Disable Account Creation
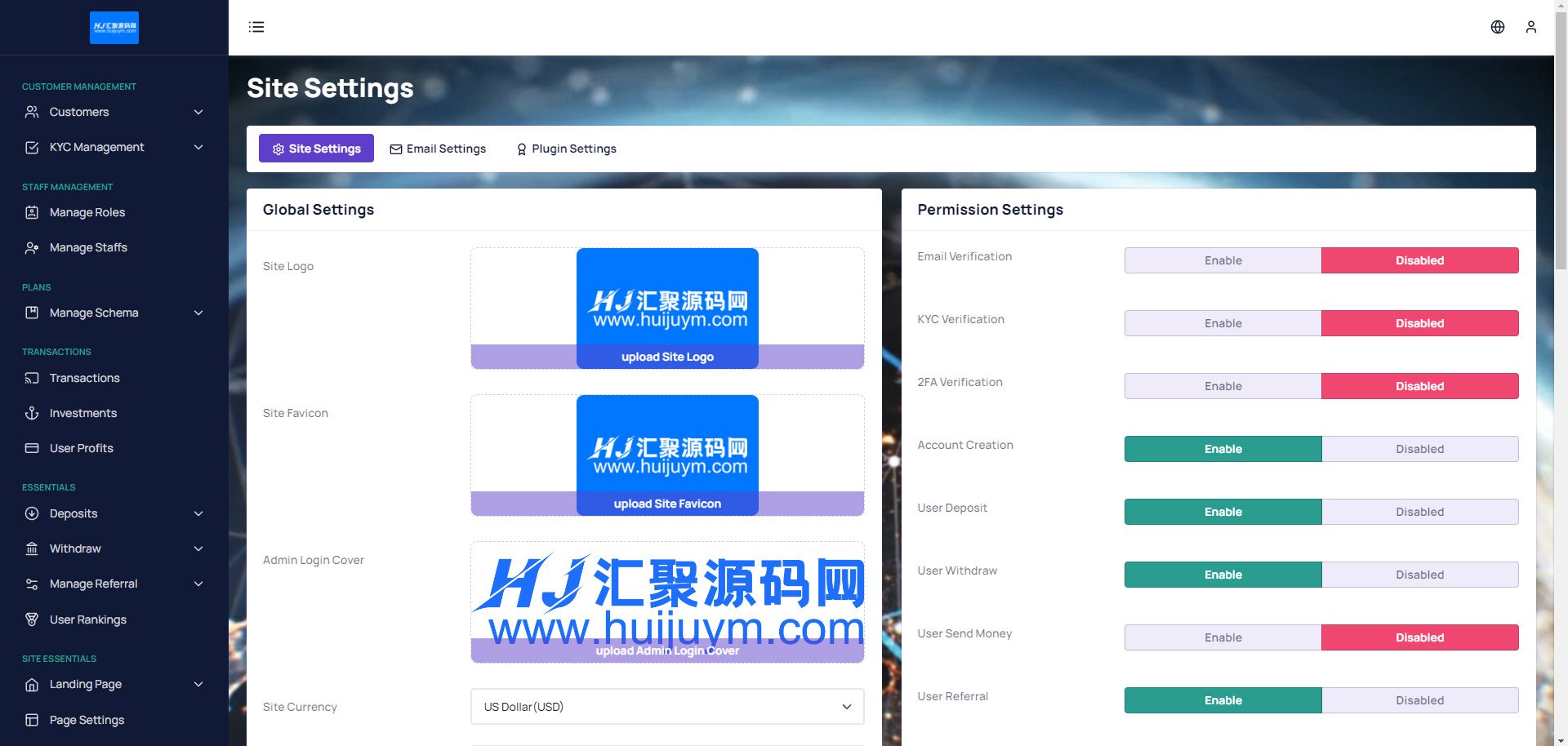 pyautogui.click(x=1420, y=449)
